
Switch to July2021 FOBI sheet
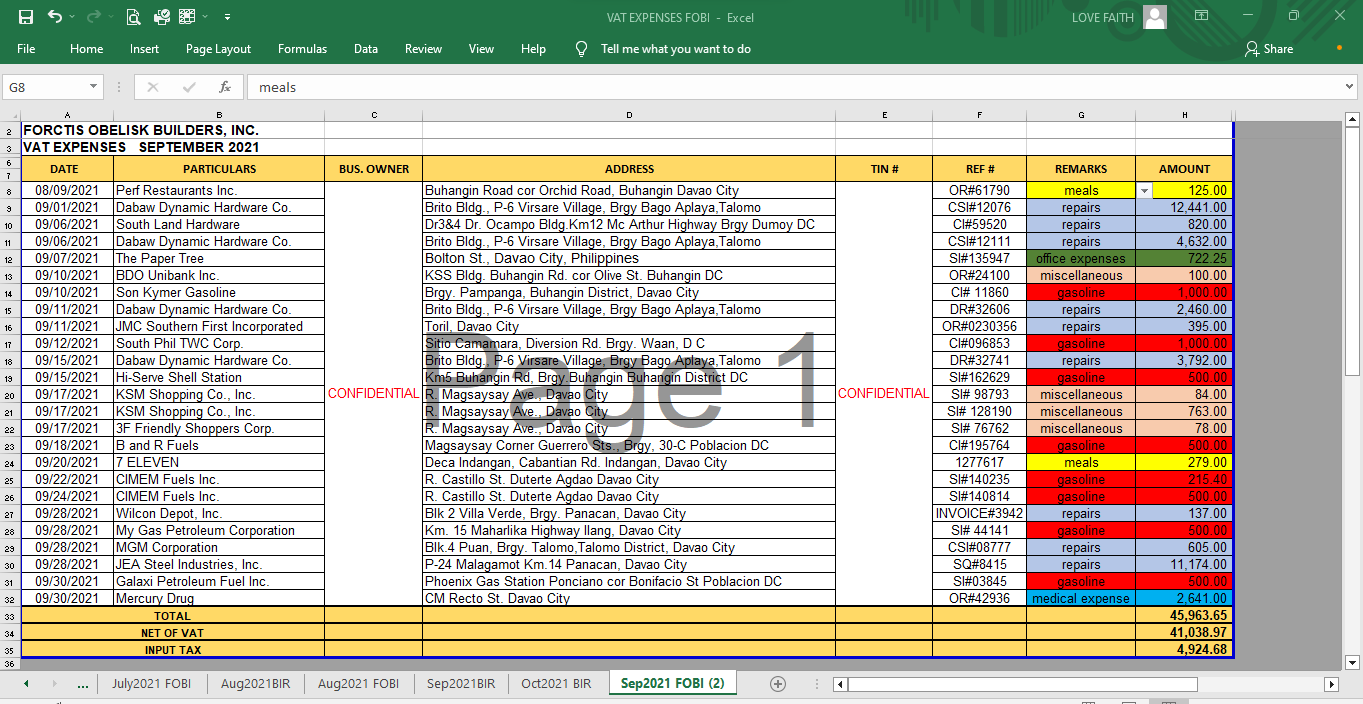tap(152, 684)
